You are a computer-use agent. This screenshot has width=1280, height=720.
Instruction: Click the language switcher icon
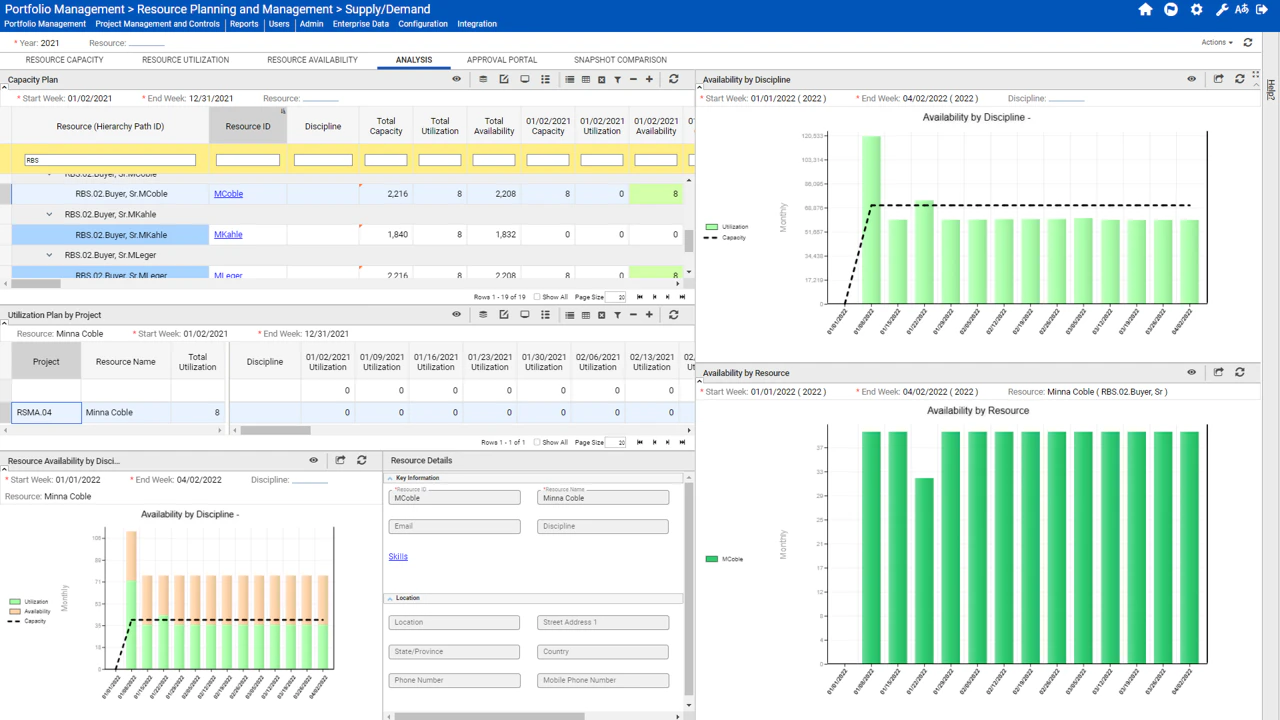coord(1244,8)
